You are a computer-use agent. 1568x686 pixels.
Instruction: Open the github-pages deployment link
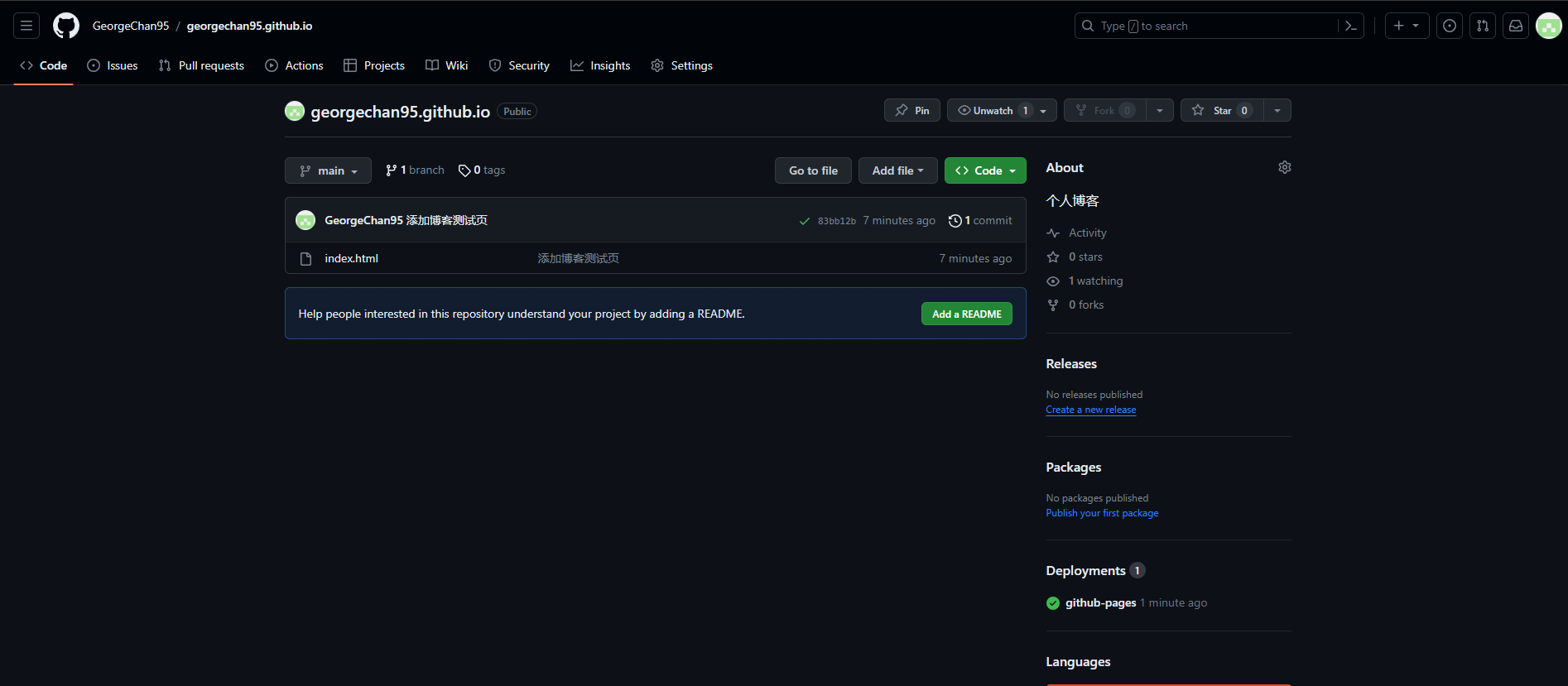[x=1100, y=602]
